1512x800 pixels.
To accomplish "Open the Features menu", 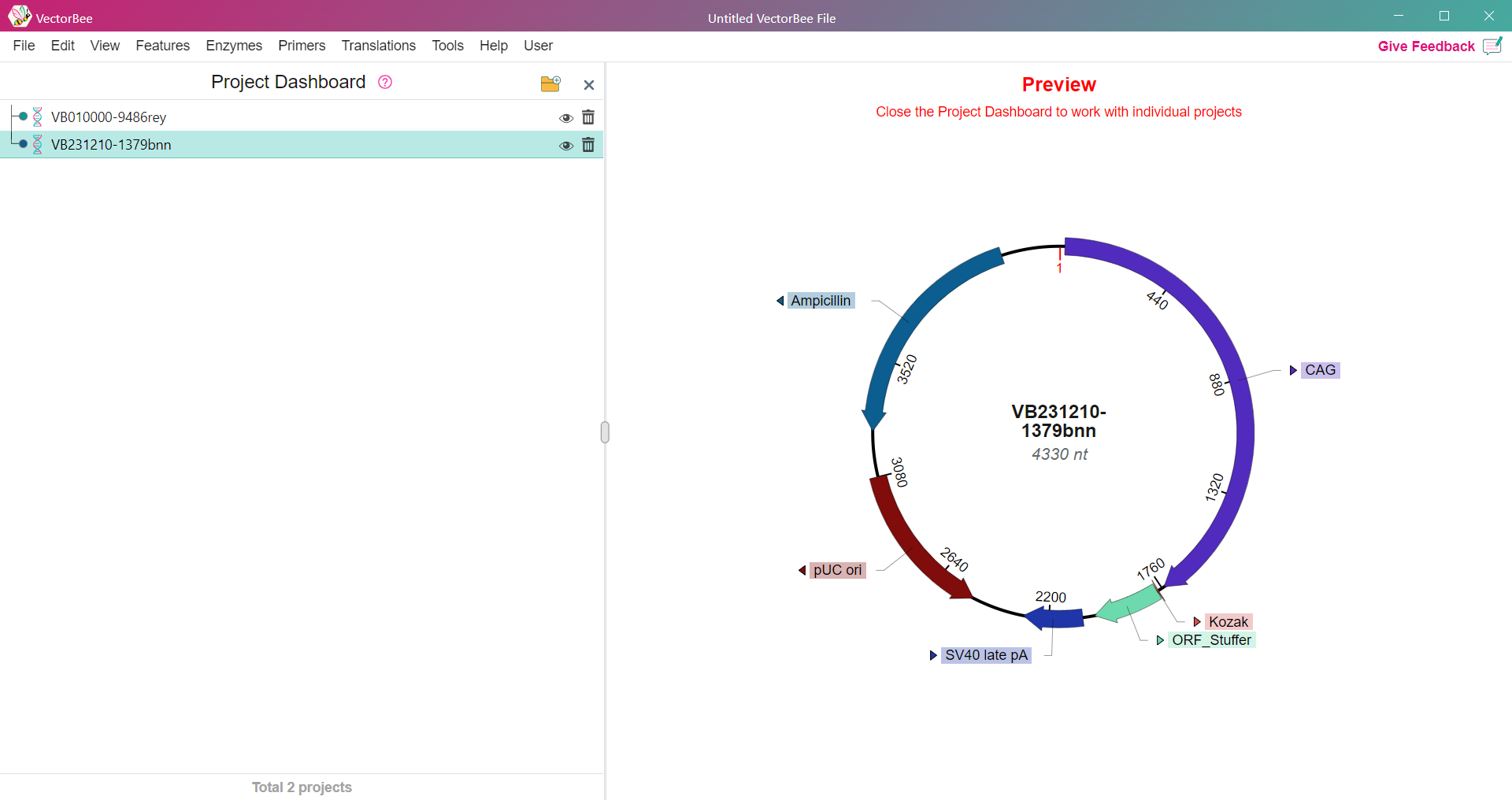I will (162, 46).
